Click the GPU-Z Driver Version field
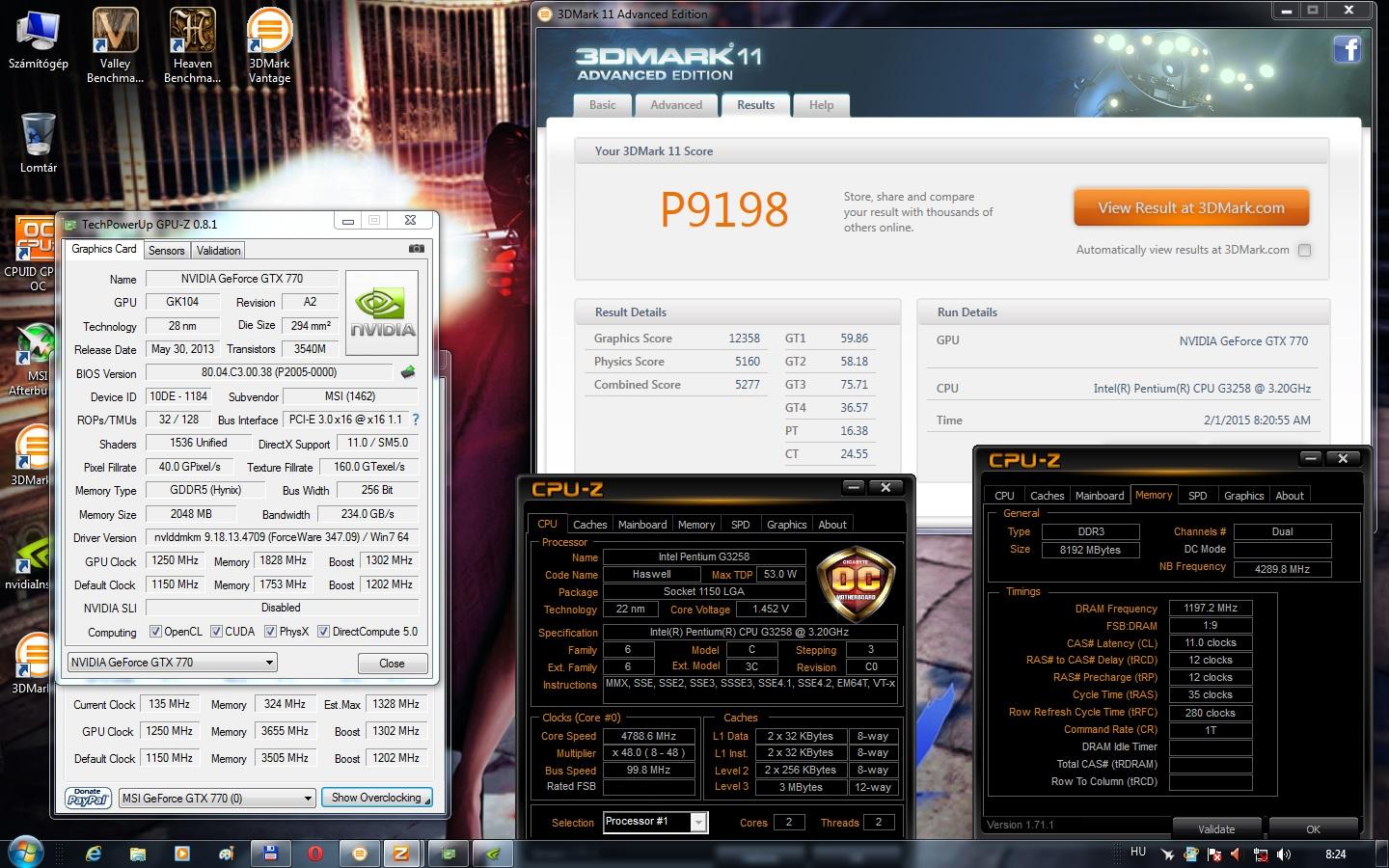1389x868 pixels. [x=282, y=537]
